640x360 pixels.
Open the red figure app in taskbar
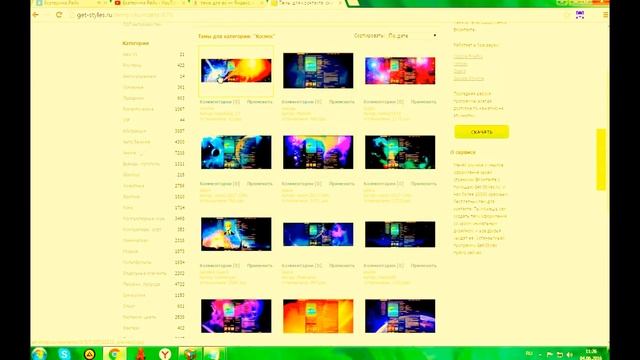[140, 353]
